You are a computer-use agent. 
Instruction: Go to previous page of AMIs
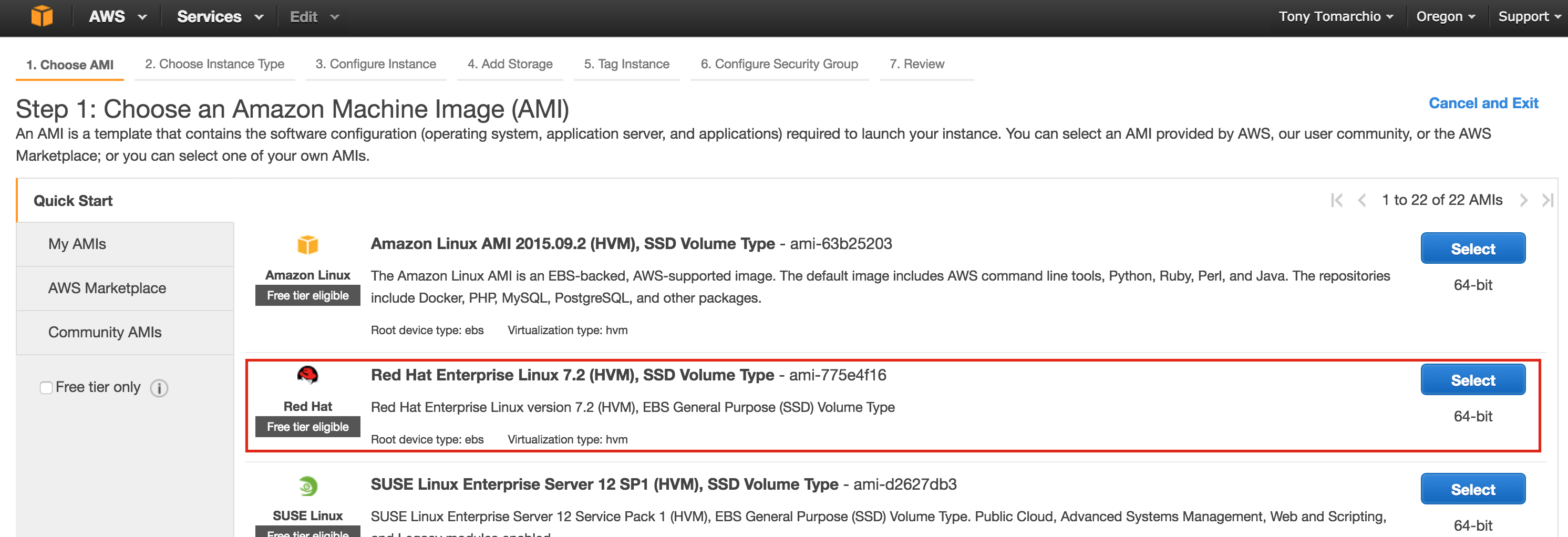click(1361, 200)
